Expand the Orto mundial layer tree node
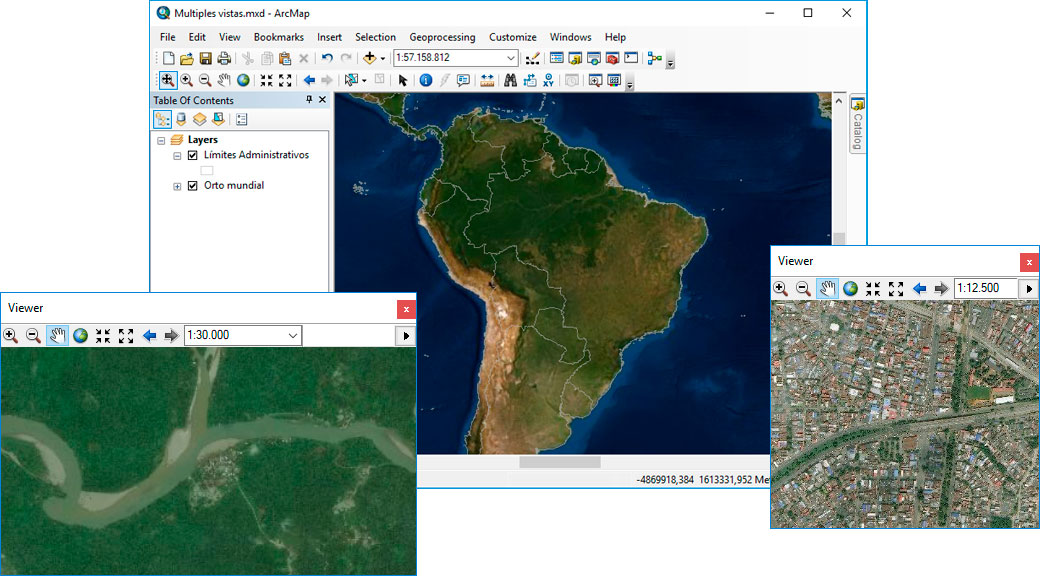Screen dimensions: 1040x576 (177, 185)
